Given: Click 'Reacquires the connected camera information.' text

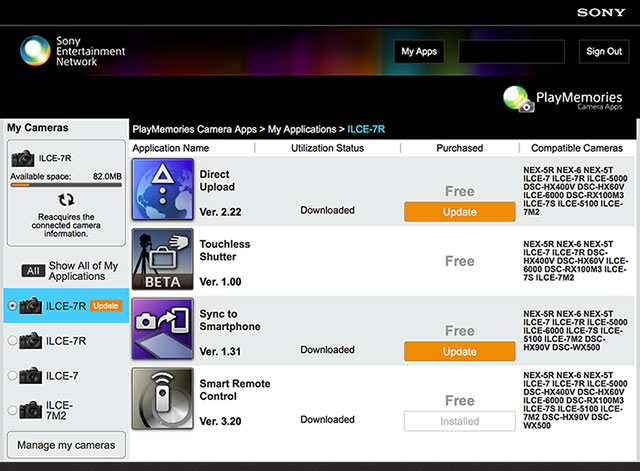Looking at the screenshot, I should tap(66, 225).
